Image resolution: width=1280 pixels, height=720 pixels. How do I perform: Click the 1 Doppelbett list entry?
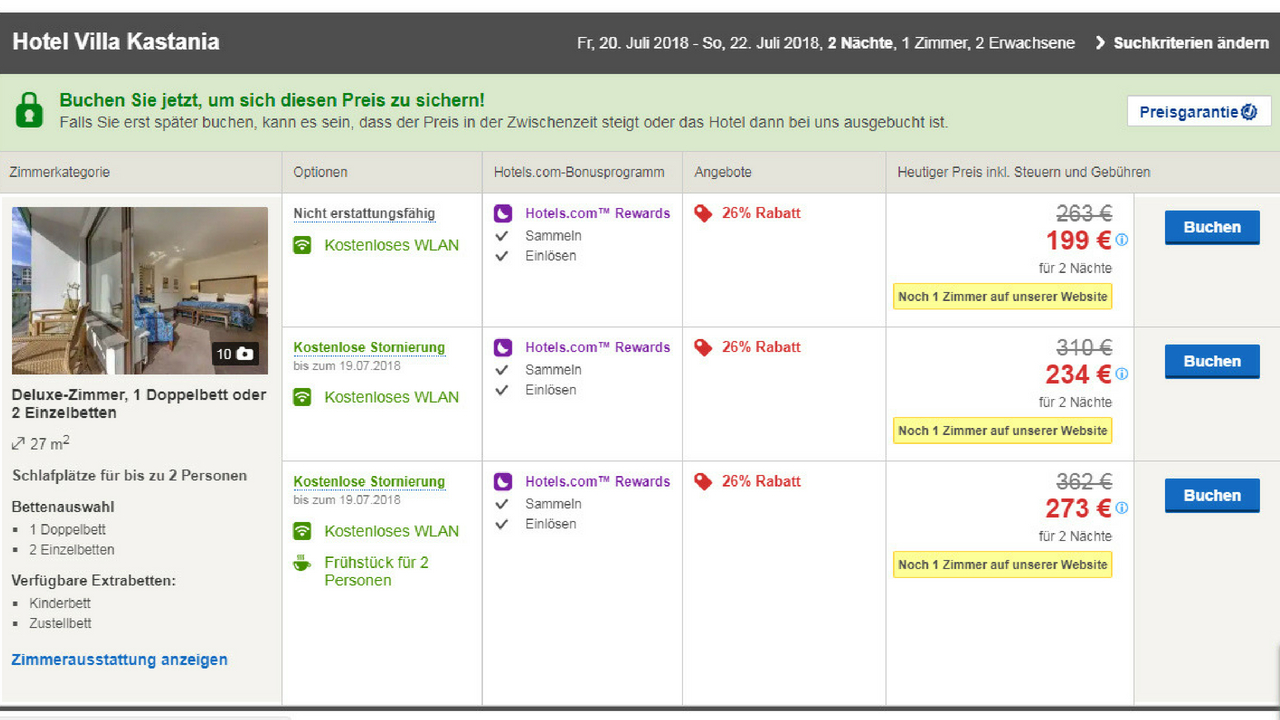click(67, 530)
